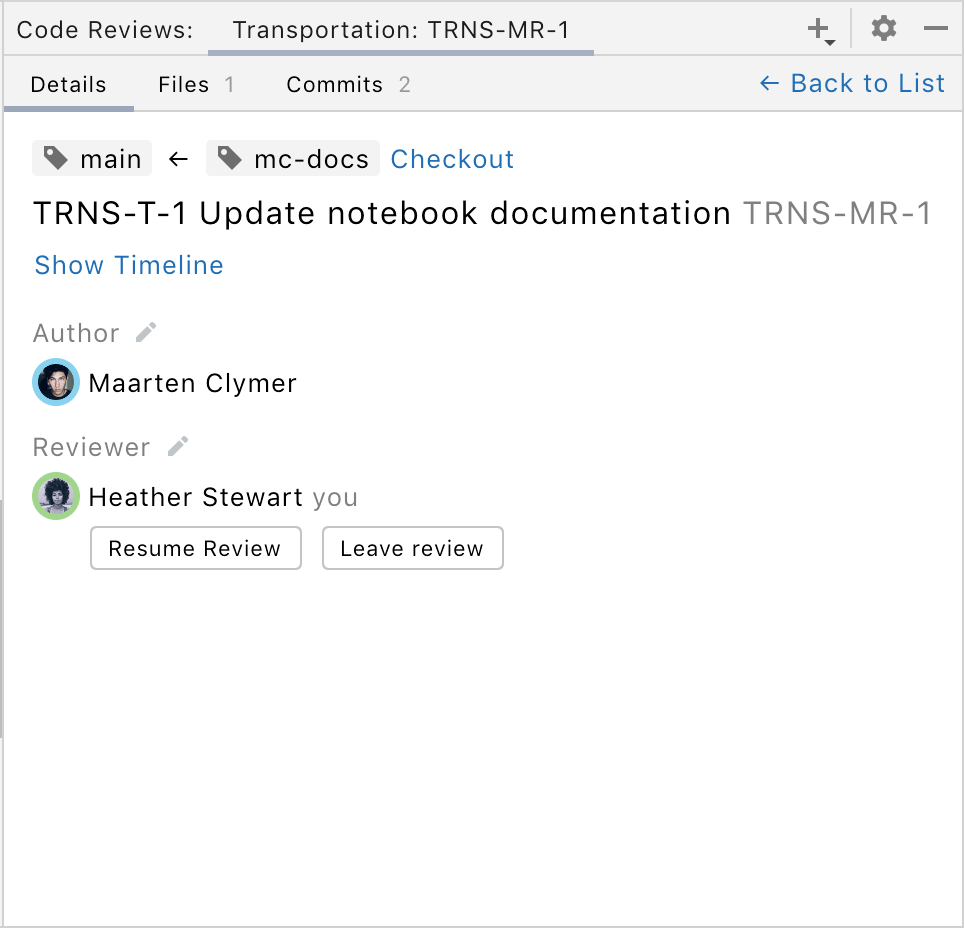Click the tag icon on the mc-docs branch
Viewport: 964px width, 928px height.
[230, 158]
